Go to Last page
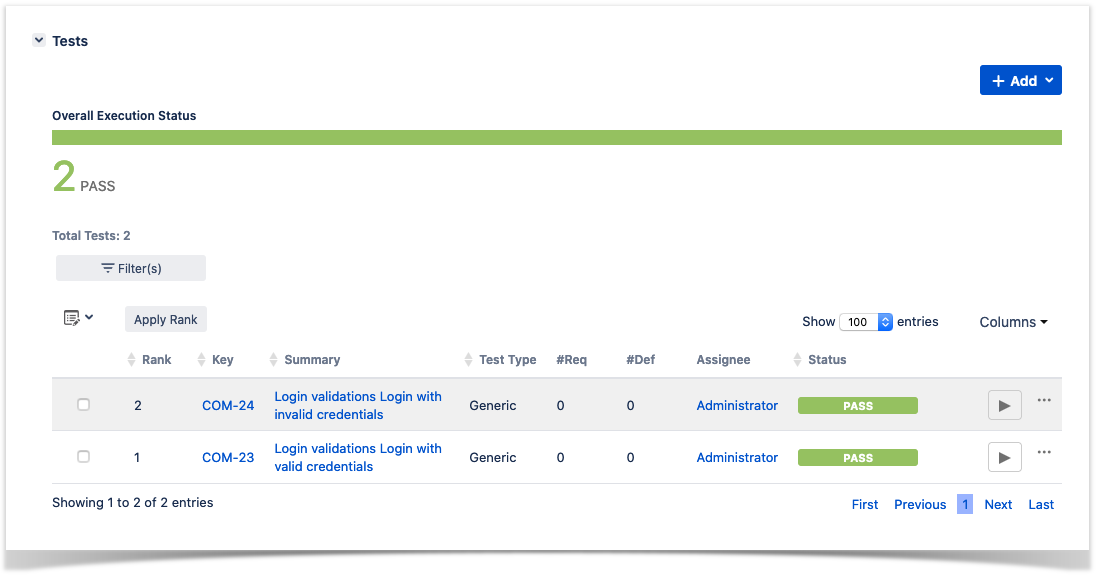Screen dimensions: 1103x579 tap(1040, 504)
